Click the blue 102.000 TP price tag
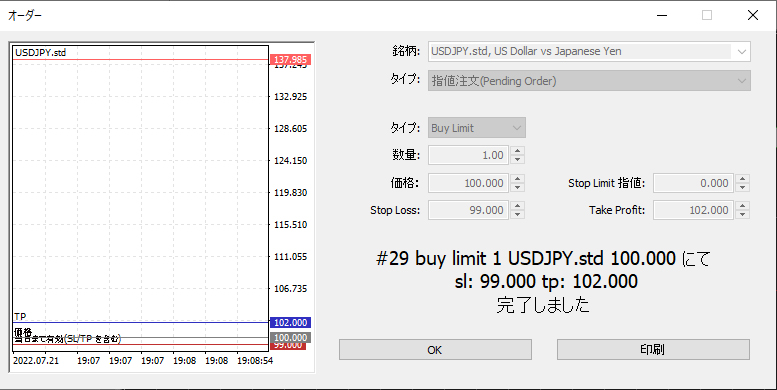The height and width of the screenshot is (390, 777). (x=290, y=323)
